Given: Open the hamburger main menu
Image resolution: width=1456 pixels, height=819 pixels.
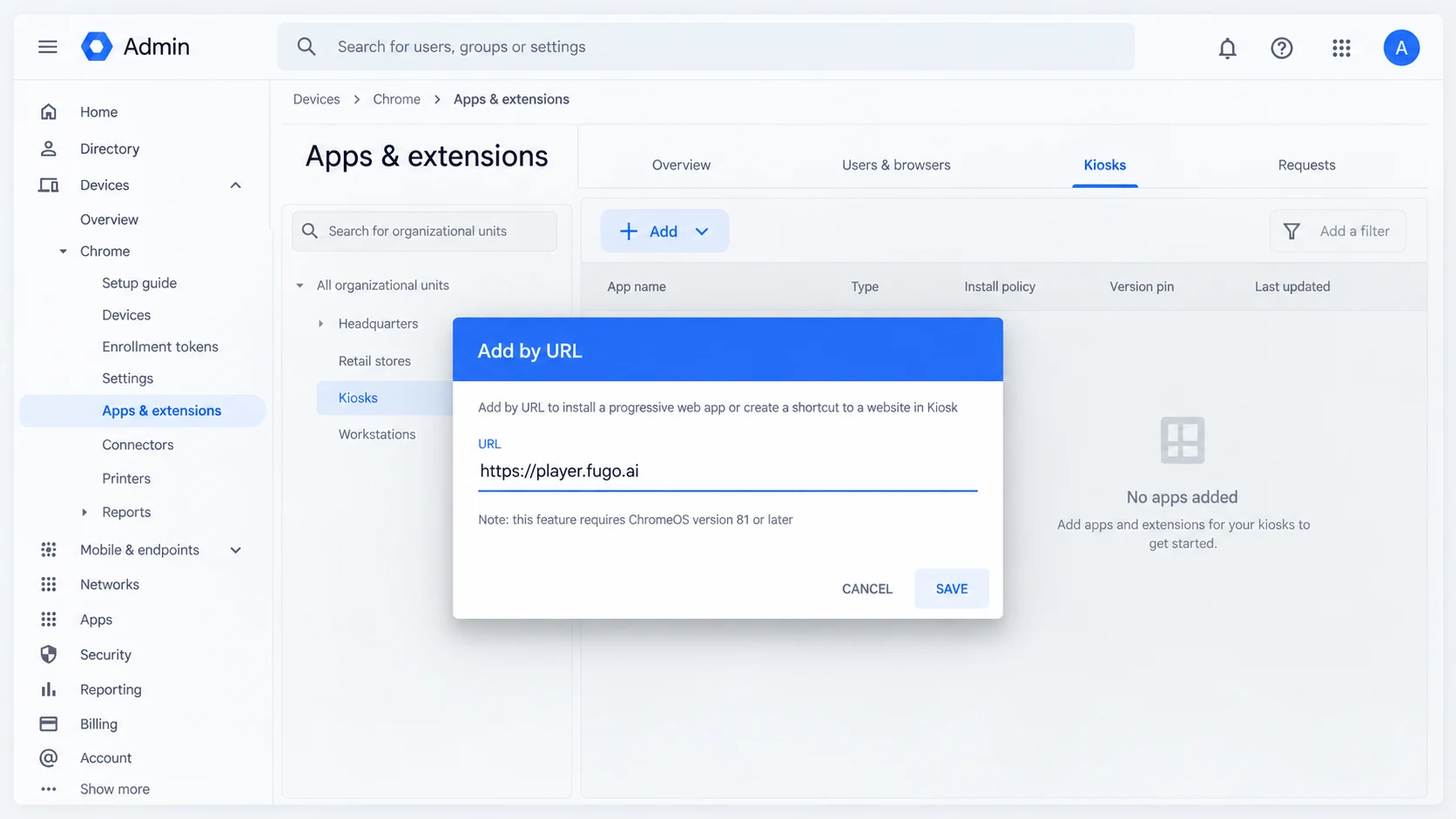Looking at the screenshot, I should coord(48,47).
